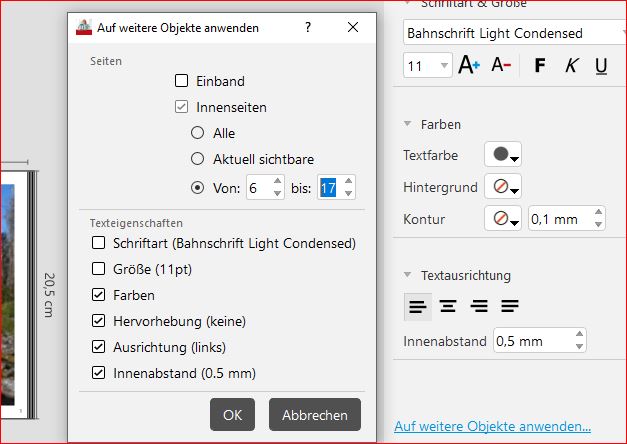This screenshot has width=627, height=444.
Task: Align text right
Action: (479, 306)
